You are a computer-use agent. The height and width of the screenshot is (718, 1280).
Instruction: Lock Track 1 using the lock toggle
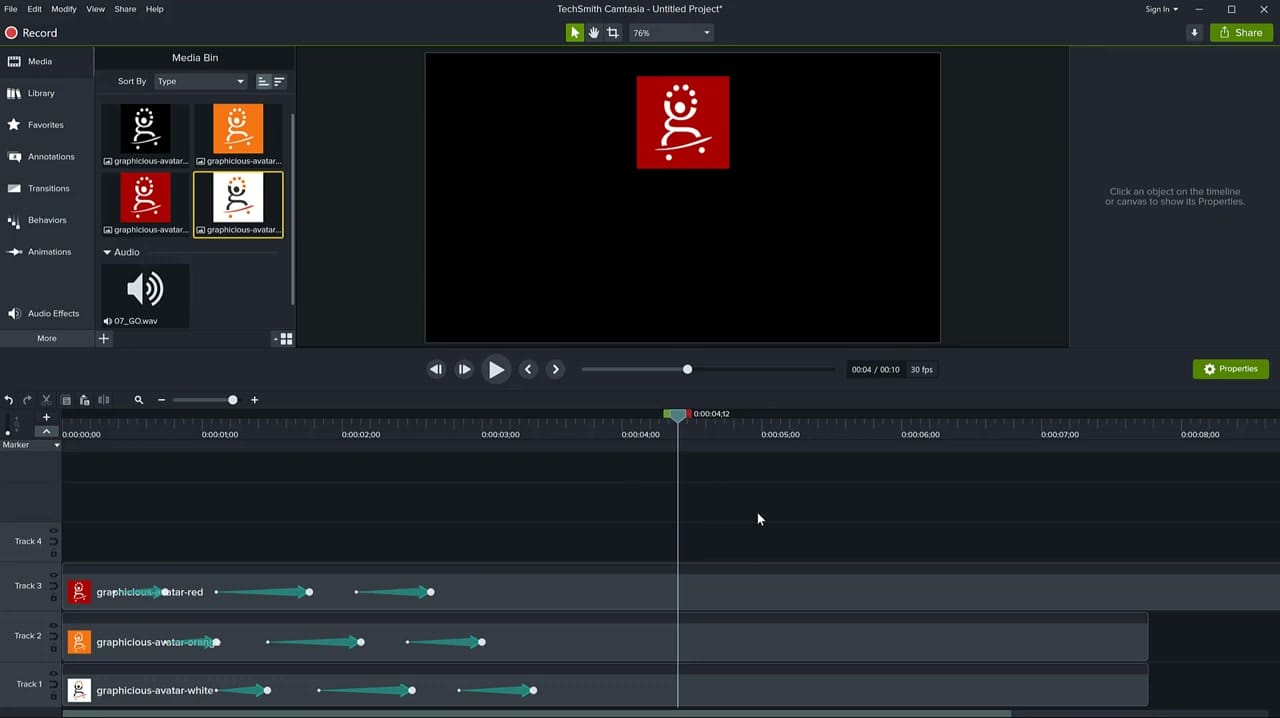[53, 694]
